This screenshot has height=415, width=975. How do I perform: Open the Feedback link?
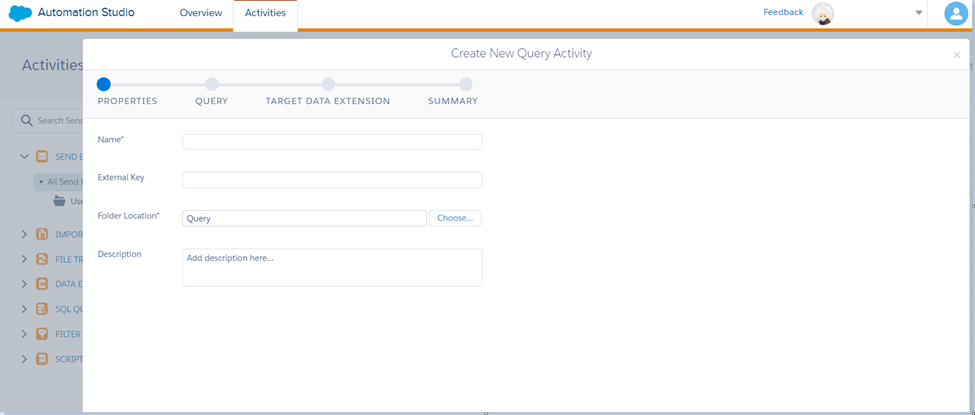783,12
